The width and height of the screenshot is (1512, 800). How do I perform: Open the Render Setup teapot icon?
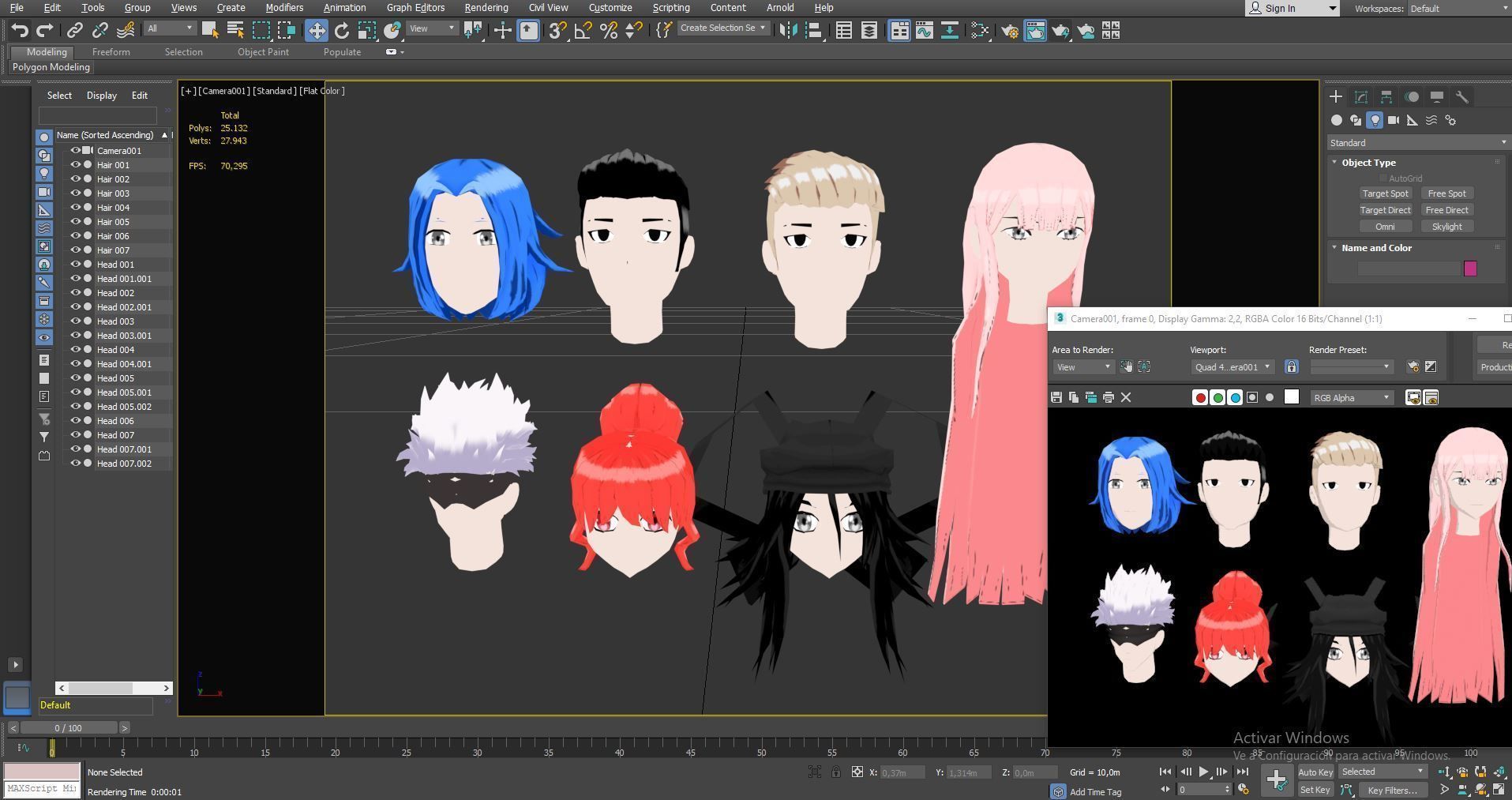pyautogui.click(x=1010, y=31)
